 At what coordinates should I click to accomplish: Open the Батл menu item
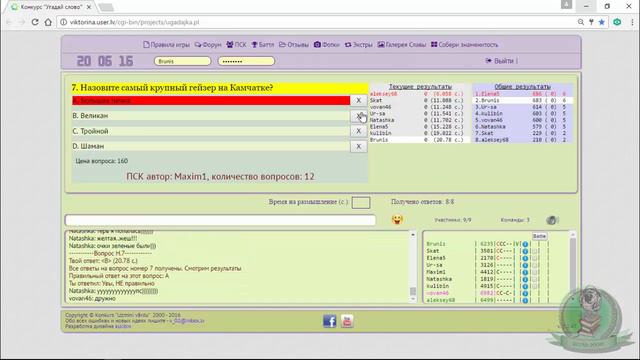pyautogui.click(x=262, y=44)
